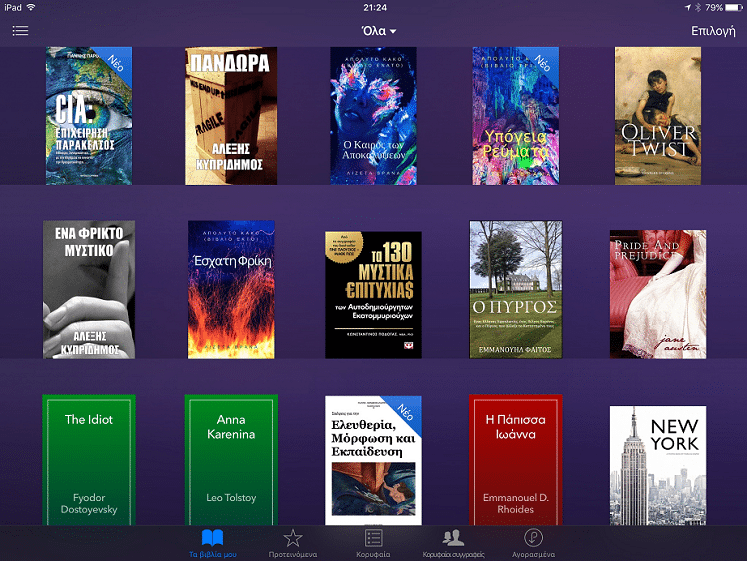The image size is (747, 561).
Task: Switch to the Κορυφαία charts tab
Action: (373, 543)
